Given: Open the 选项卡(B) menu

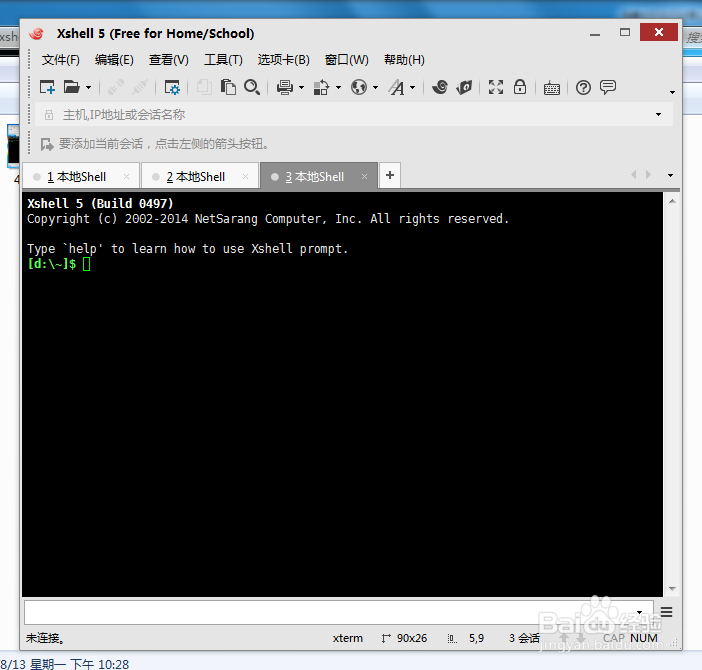Looking at the screenshot, I should (283, 60).
